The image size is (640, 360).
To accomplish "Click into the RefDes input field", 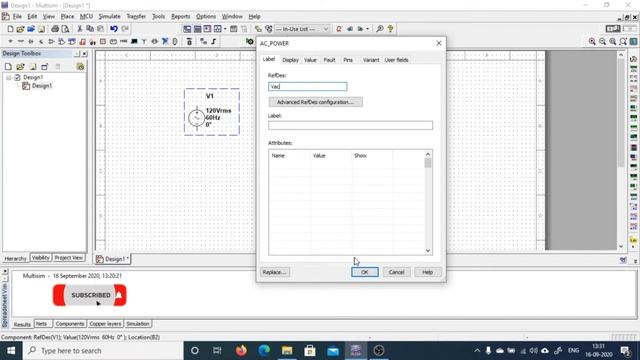I will point(308,87).
